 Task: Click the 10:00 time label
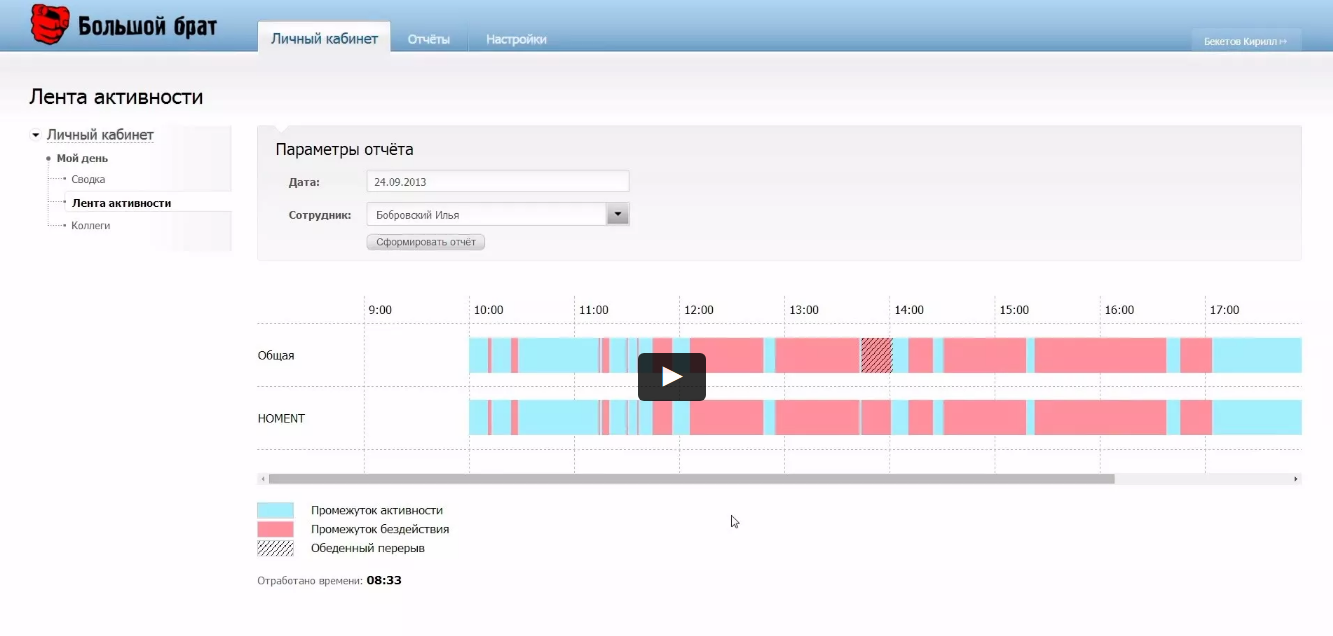[488, 310]
